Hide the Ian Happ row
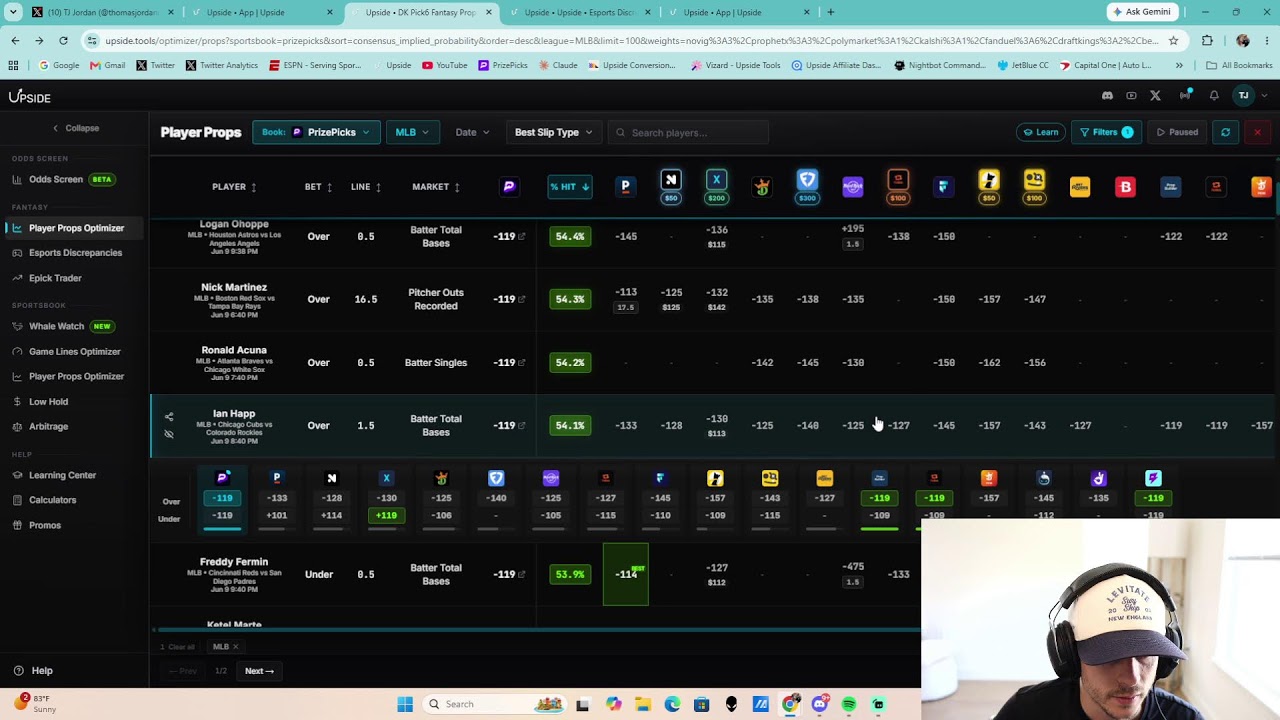The image size is (1280, 720). pyautogui.click(x=169, y=434)
